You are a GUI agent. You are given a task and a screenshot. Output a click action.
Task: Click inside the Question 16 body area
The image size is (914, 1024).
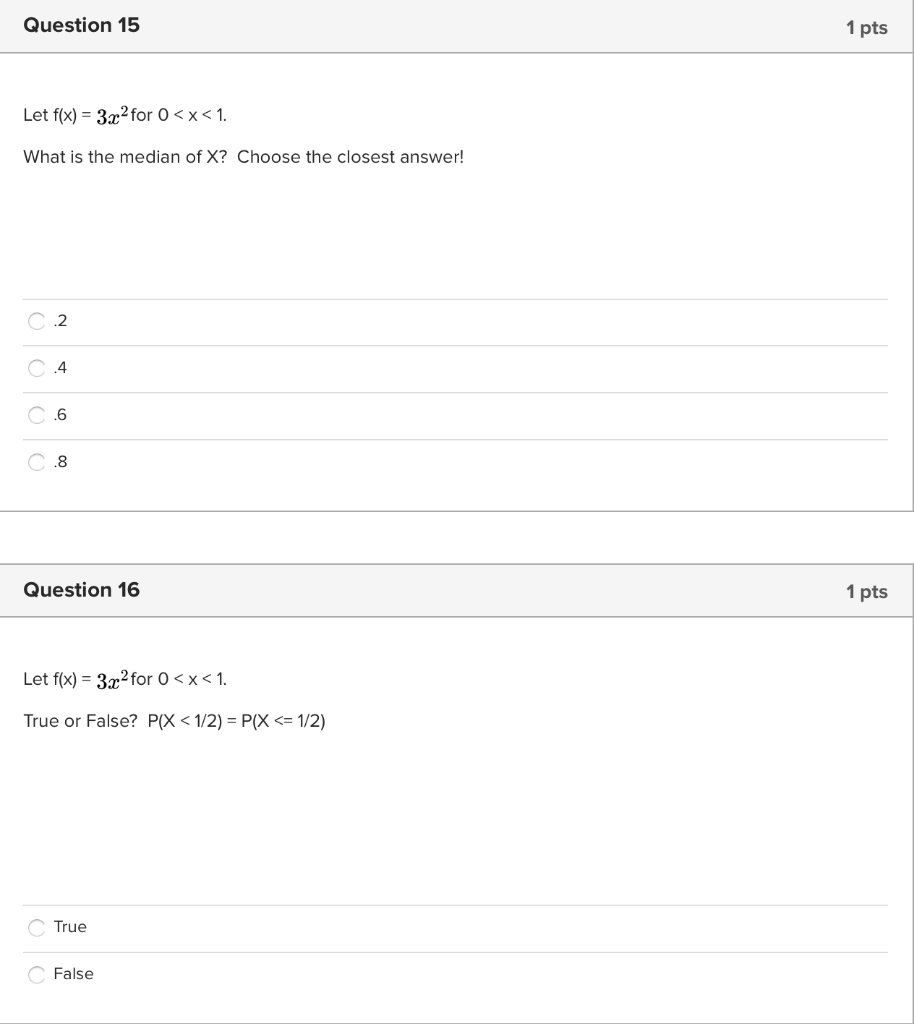point(450,820)
